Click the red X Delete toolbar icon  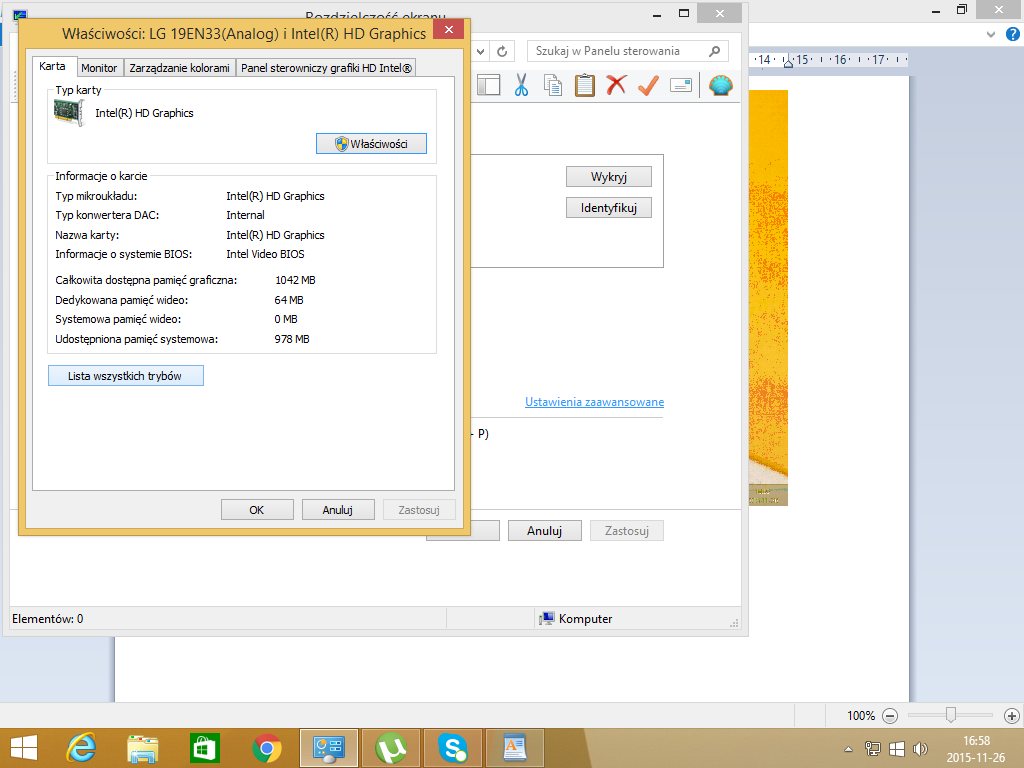click(616, 85)
